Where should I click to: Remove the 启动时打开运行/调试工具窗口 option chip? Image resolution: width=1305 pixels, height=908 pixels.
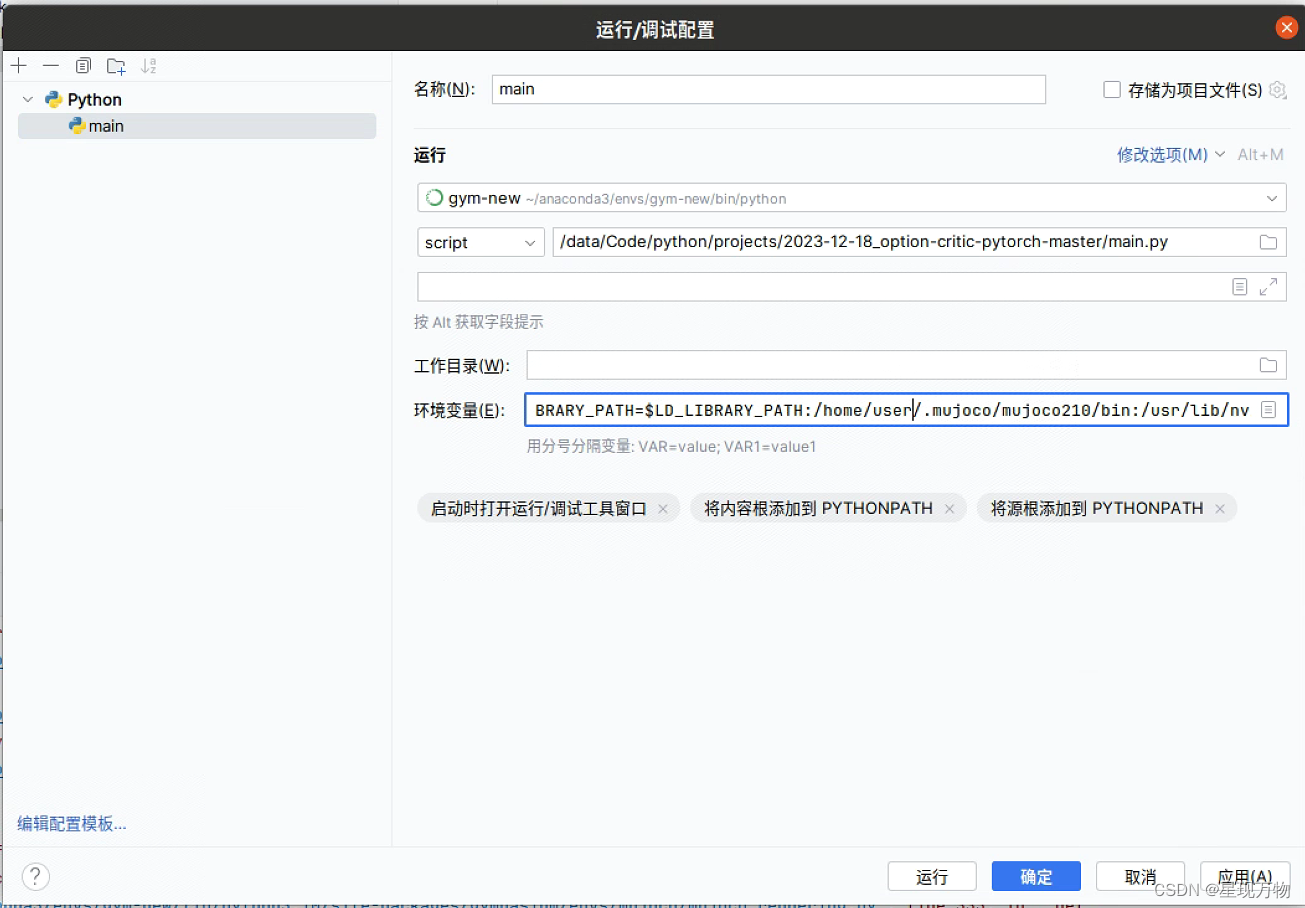(662, 509)
